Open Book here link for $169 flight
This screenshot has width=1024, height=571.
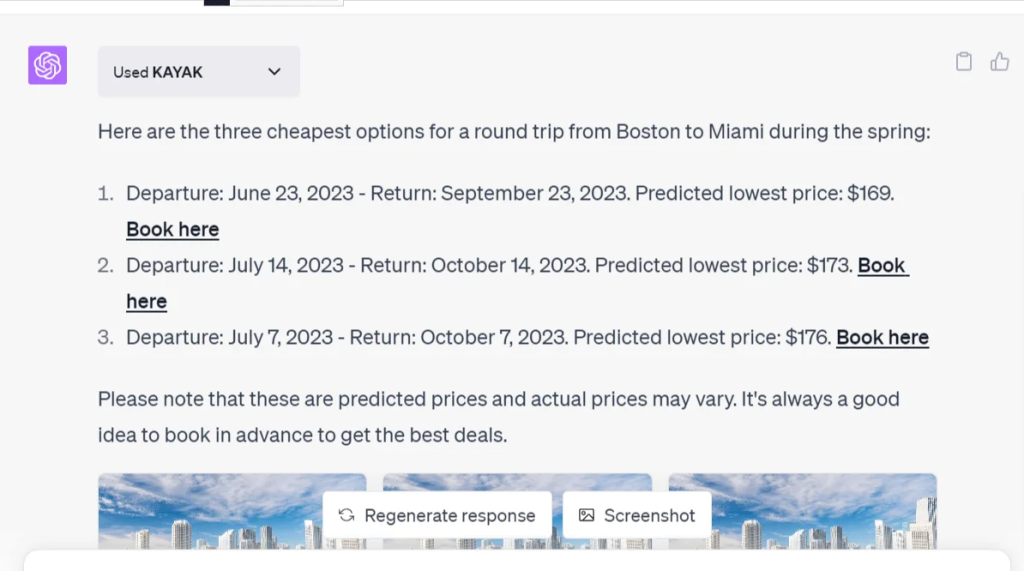pos(172,229)
